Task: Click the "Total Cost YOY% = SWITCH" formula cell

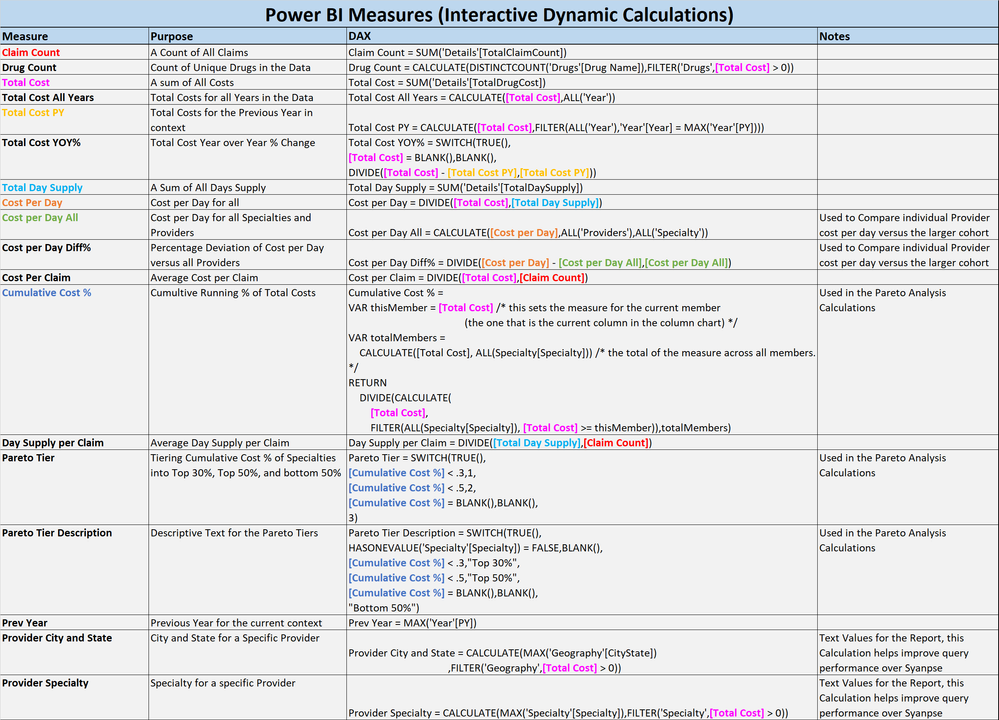Action: pyautogui.click(x=582, y=157)
